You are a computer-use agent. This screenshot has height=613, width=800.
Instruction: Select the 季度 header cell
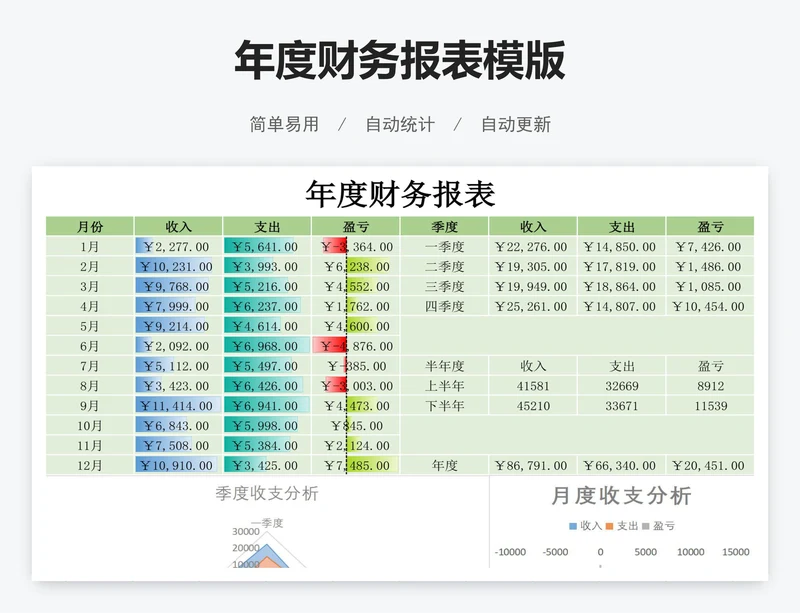444,227
